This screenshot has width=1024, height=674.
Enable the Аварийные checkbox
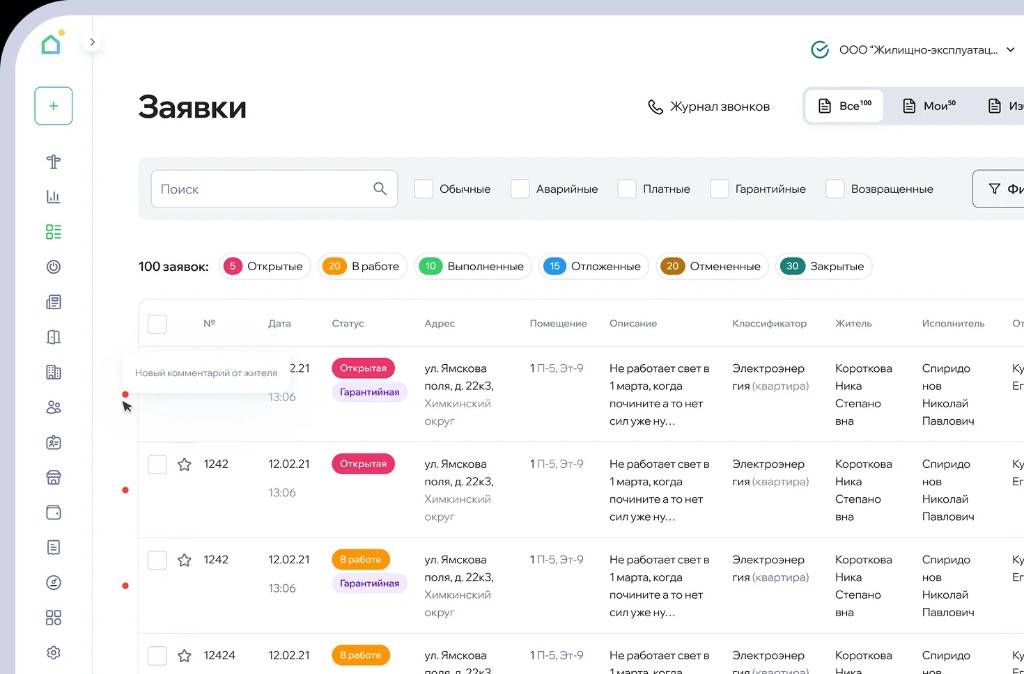[520, 188]
